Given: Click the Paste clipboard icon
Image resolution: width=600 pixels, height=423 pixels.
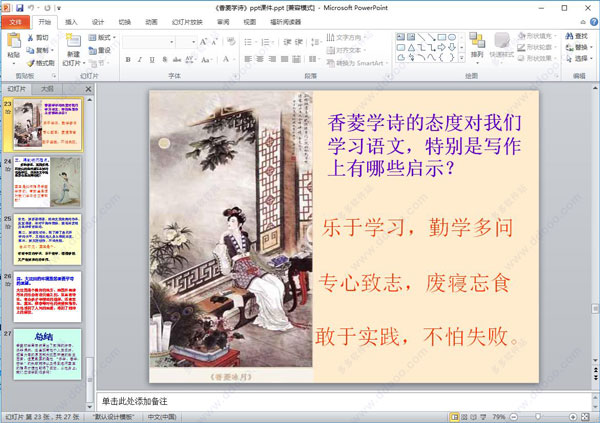Looking at the screenshot, I should [x=13, y=42].
